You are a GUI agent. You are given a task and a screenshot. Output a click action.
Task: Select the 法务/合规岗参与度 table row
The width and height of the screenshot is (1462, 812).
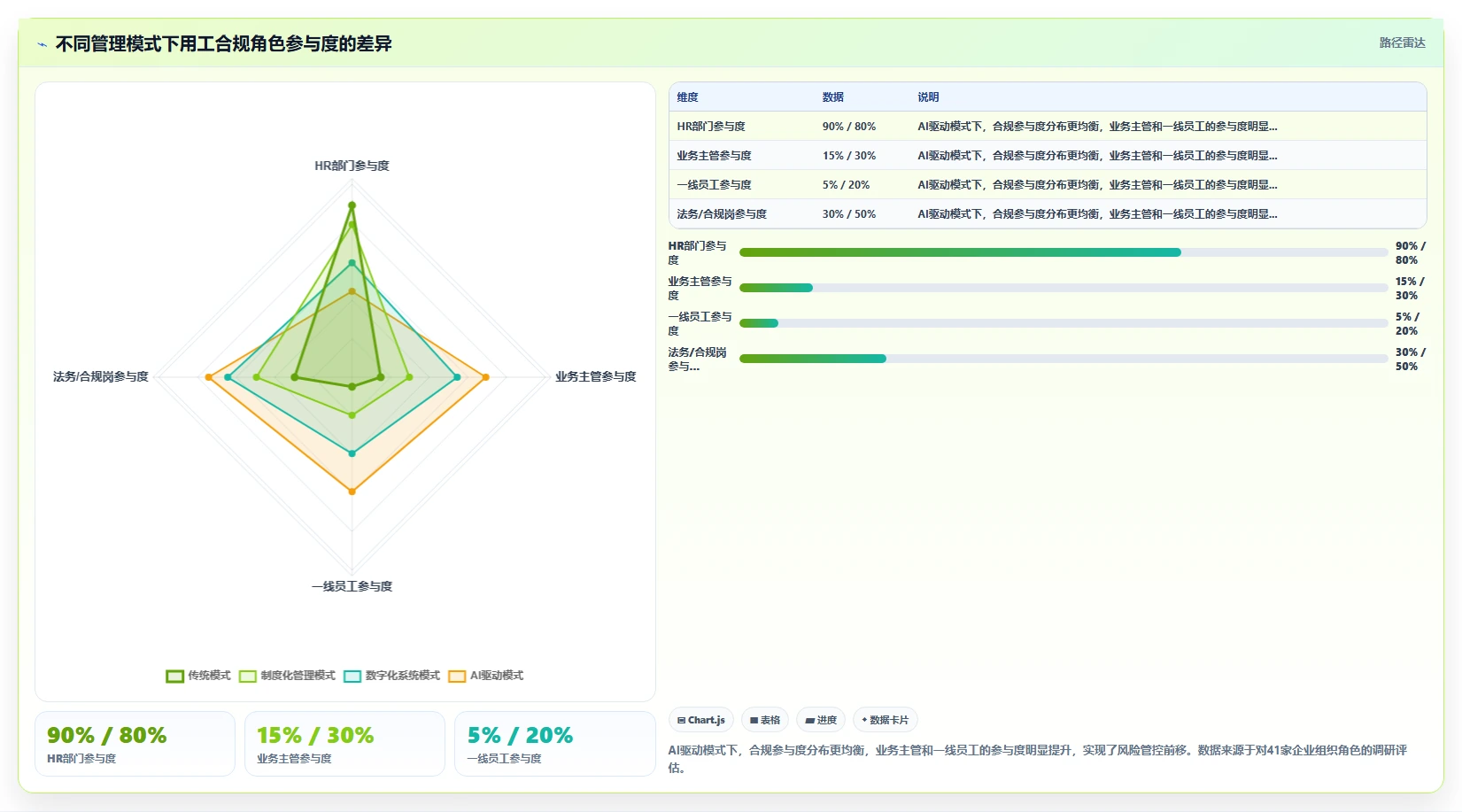tap(1048, 214)
